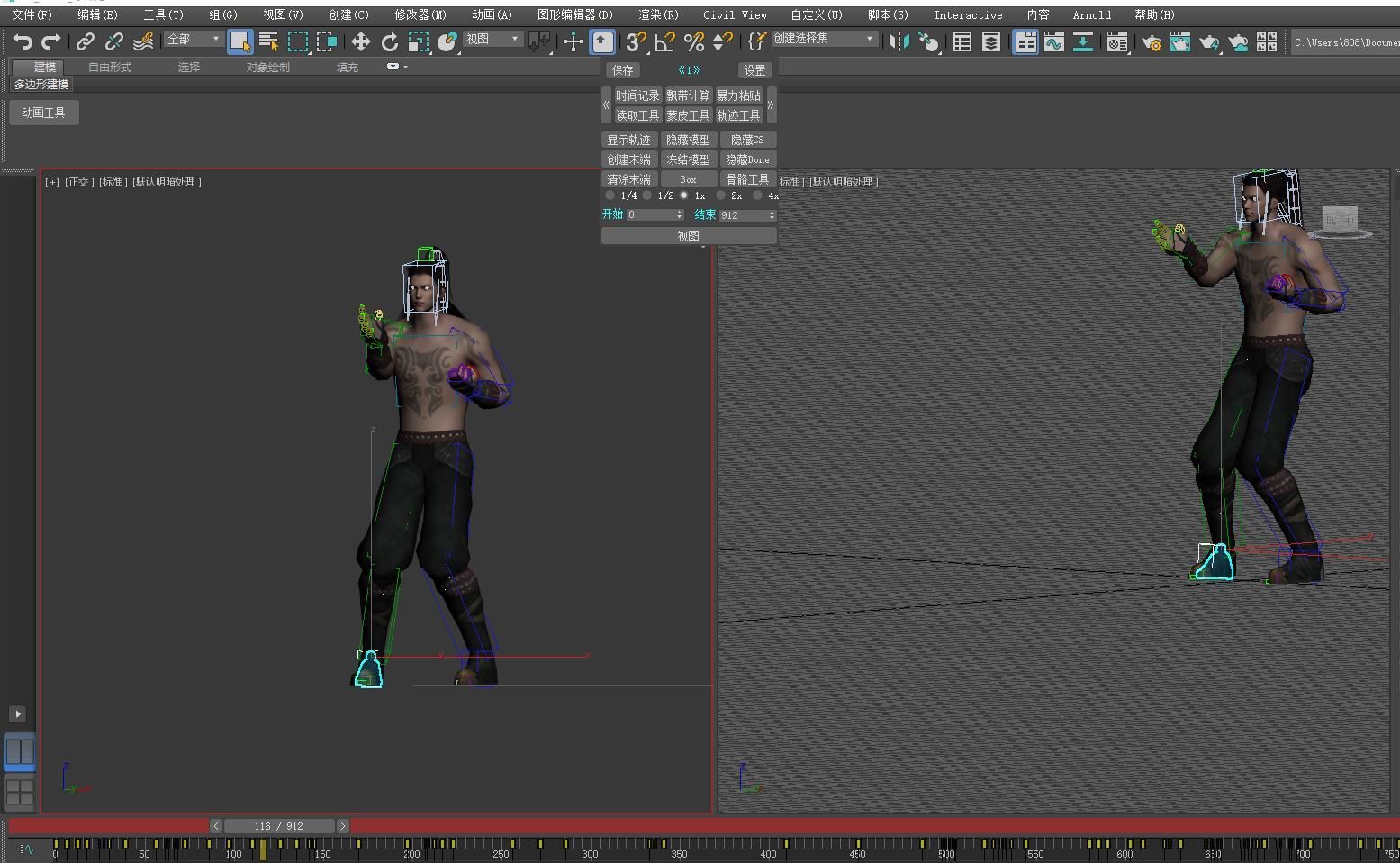Open the Render Setup teapot icon
This screenshot has width=1400, height=863.
(1152, 41)
